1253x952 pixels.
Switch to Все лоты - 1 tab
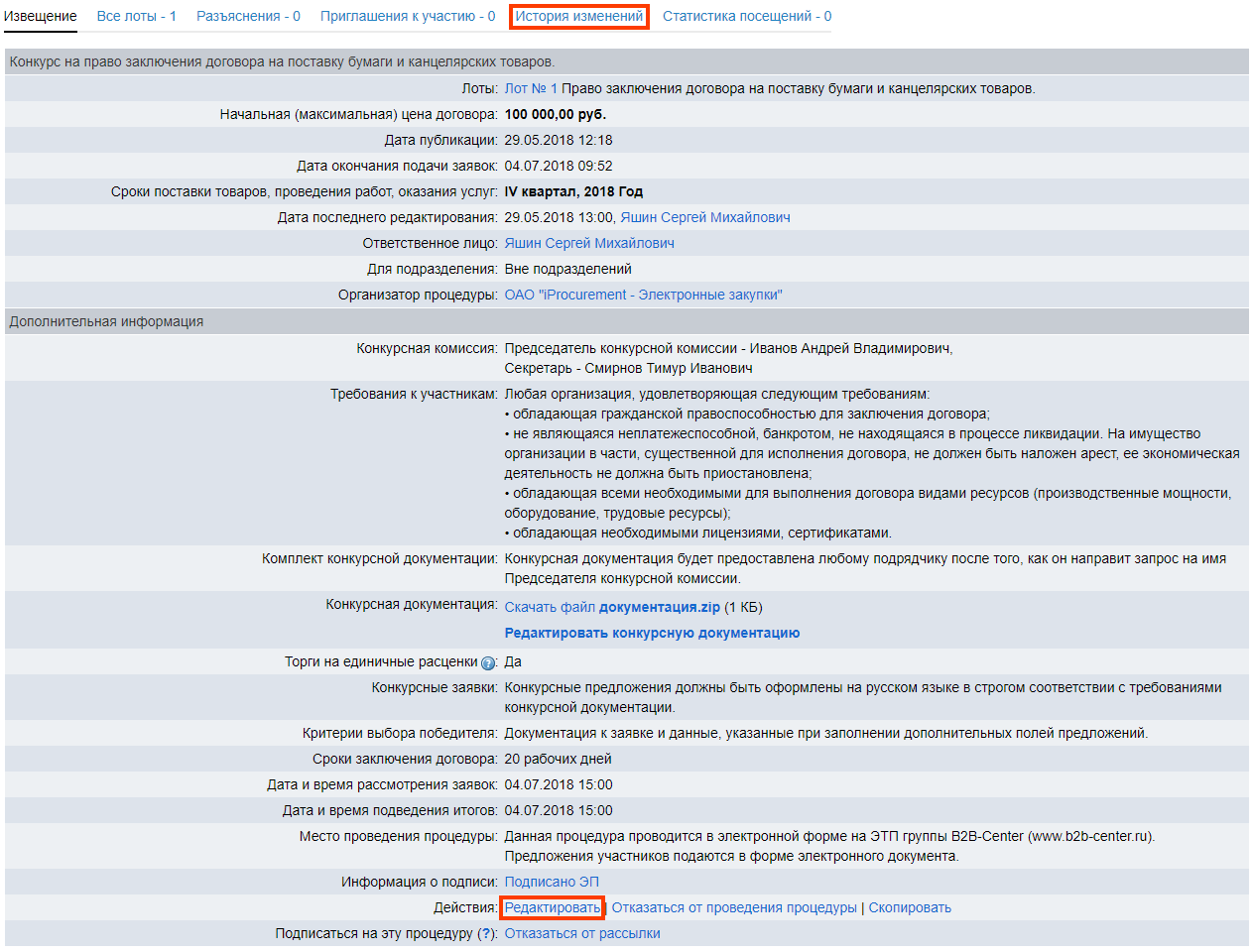(x=136, y=16)
